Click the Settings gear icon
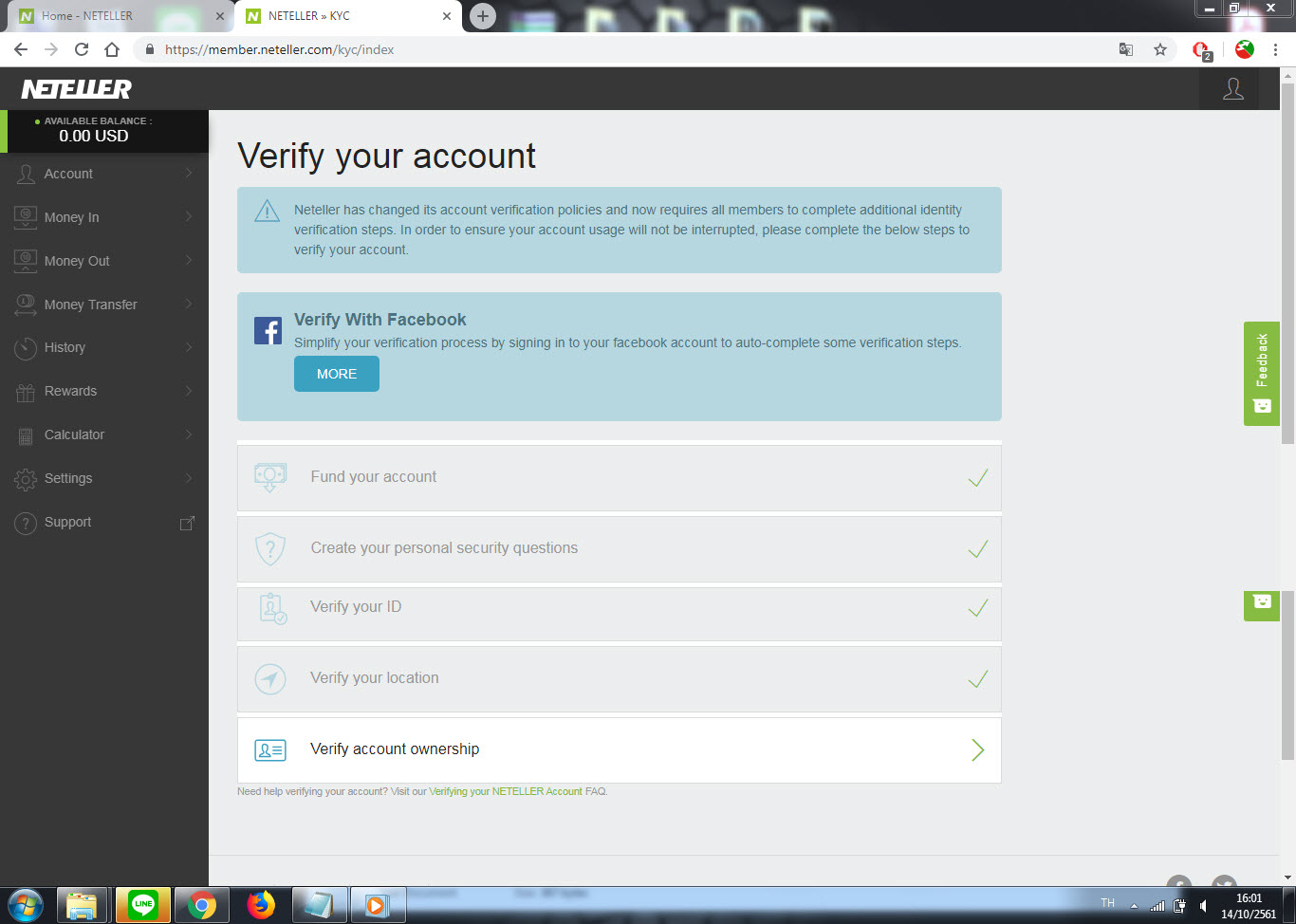Screen dimensions: 1296x924 coord(26,479)
